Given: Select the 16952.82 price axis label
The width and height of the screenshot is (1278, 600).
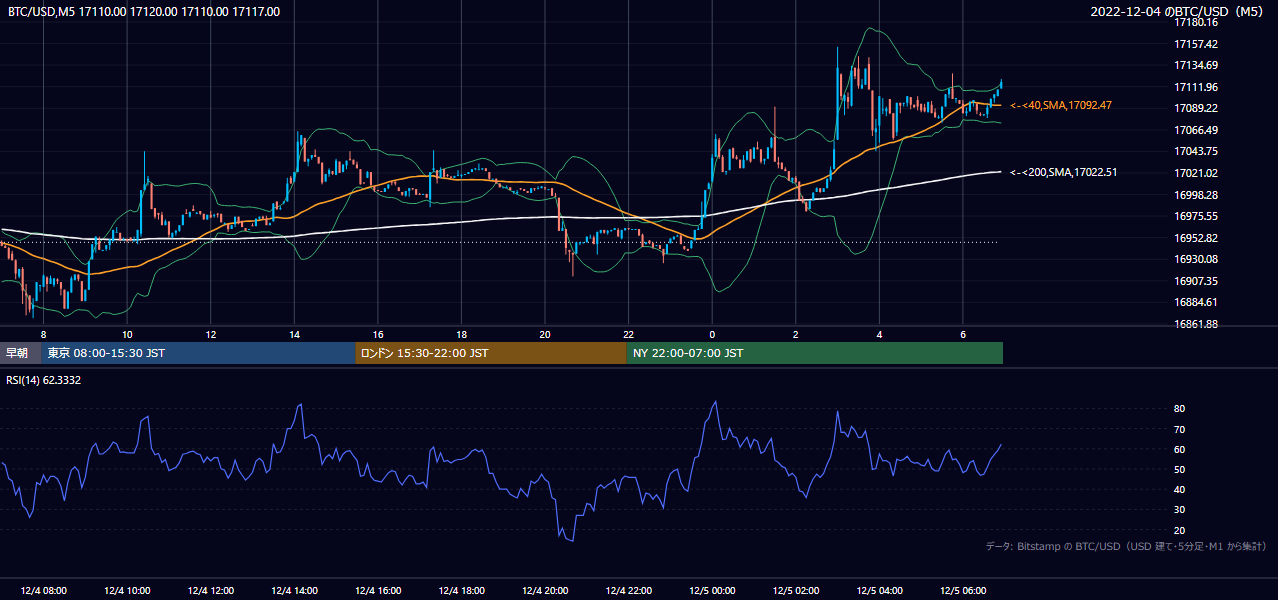Looking at the screenshot, I should tap(1195, 238).
